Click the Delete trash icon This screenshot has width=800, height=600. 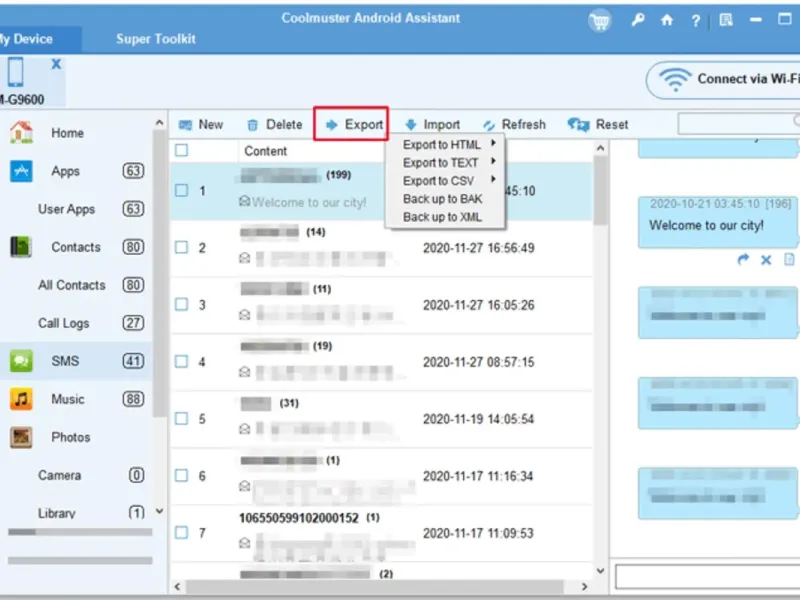click(x=253, y=124)
